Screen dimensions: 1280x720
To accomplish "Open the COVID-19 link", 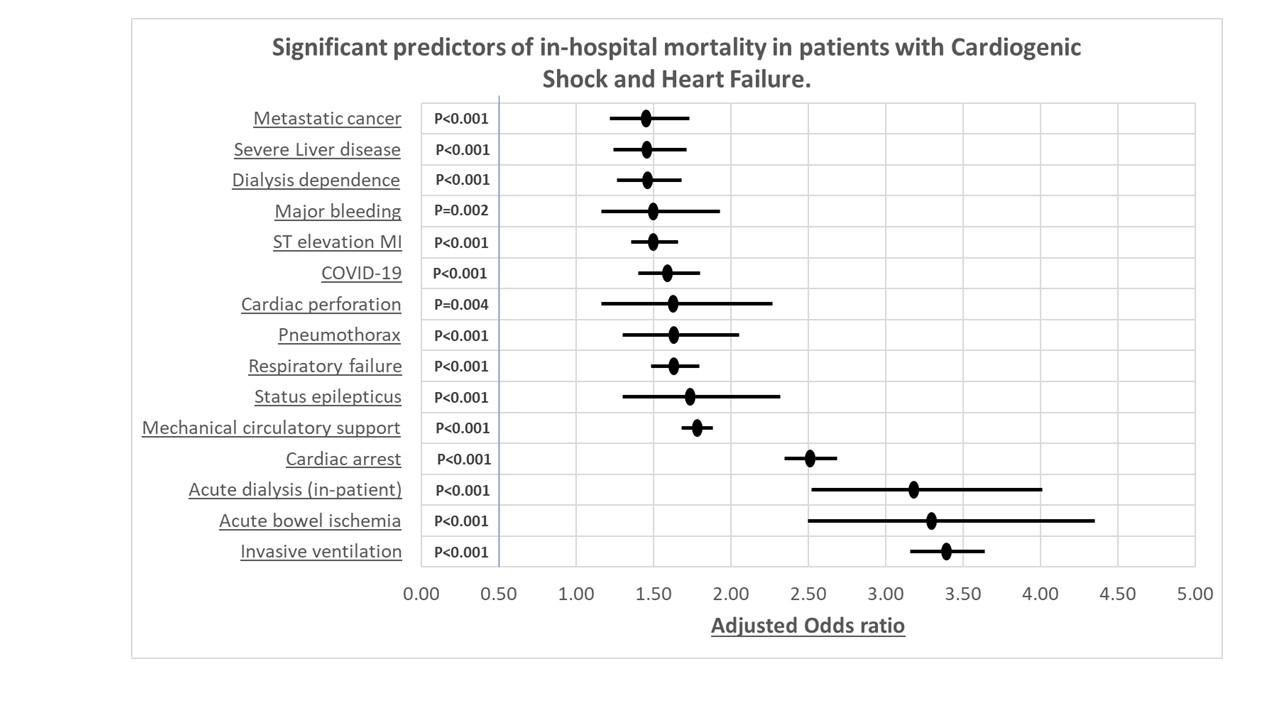I will coord(361,274).
